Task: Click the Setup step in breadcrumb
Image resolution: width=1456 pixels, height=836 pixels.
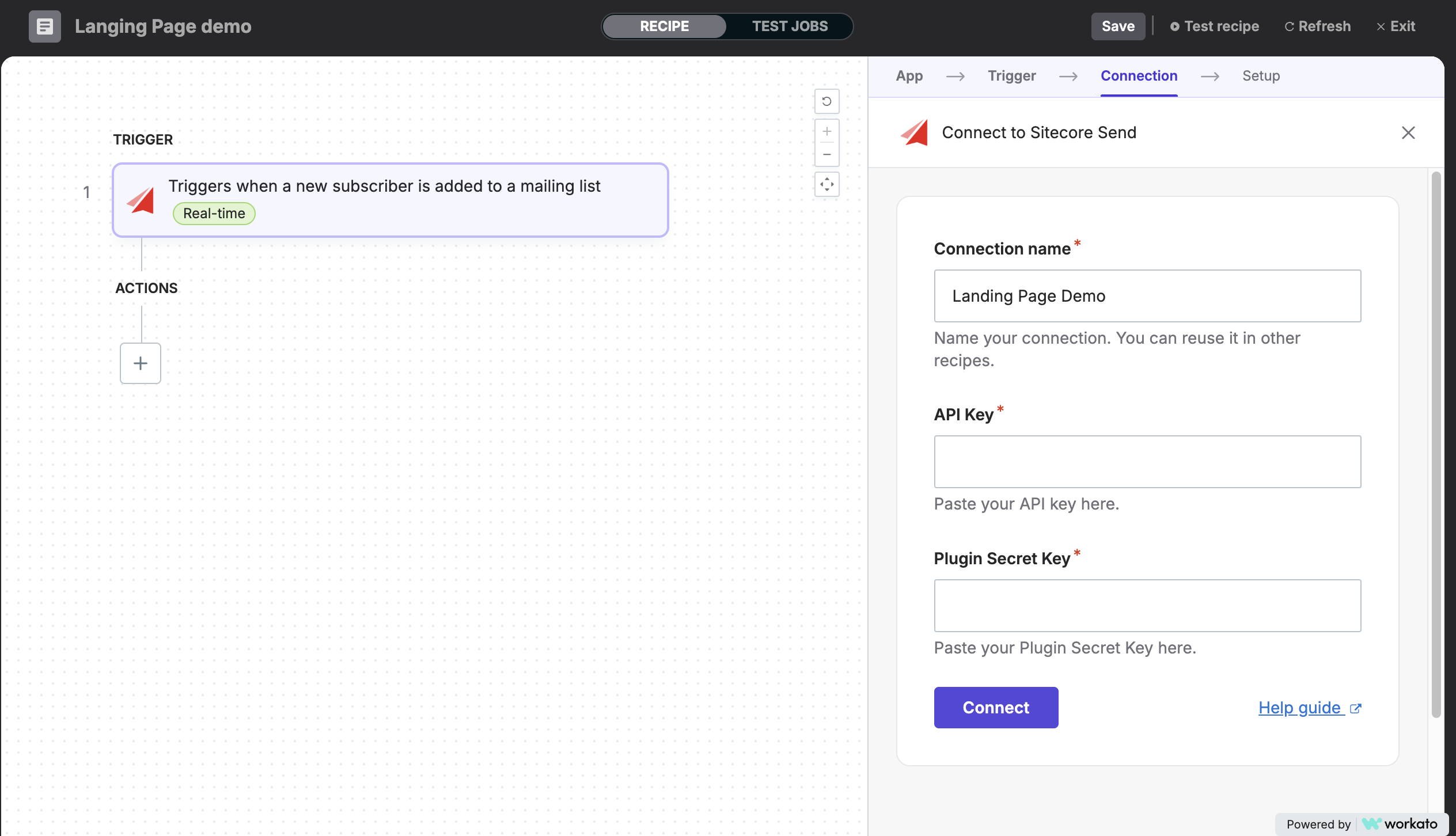Action: click(x=1262, y=75)
